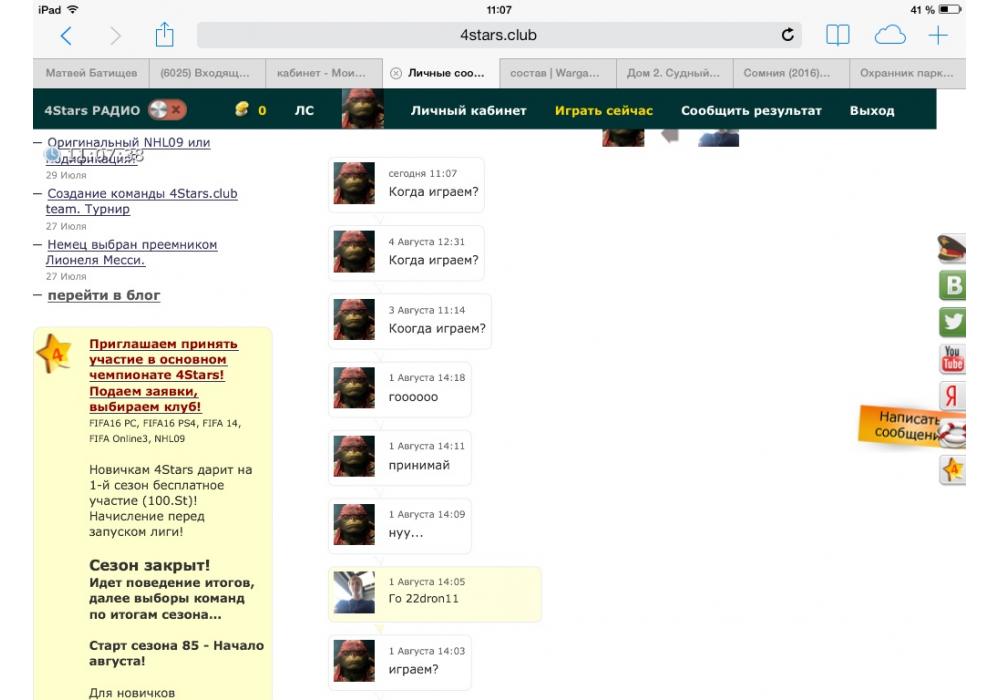Open VKontakte side button
This screenshot has height=700, width=1000.
[952, 285]
